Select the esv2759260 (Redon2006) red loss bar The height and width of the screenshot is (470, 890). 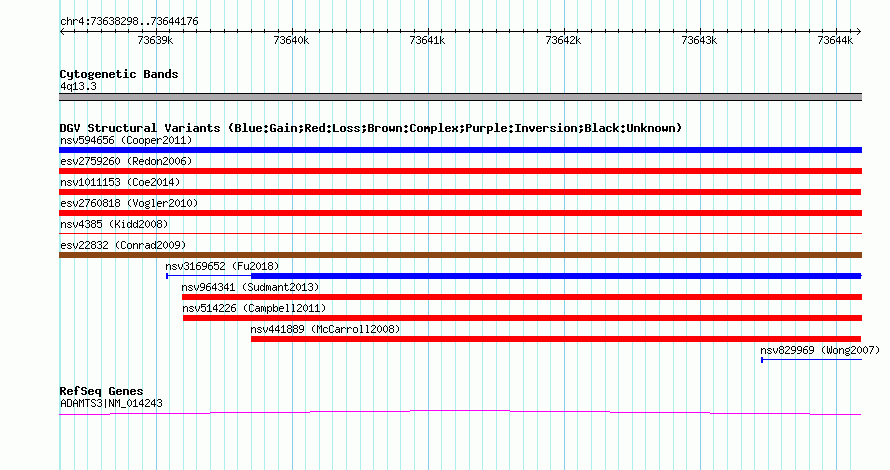pos(460,171)
